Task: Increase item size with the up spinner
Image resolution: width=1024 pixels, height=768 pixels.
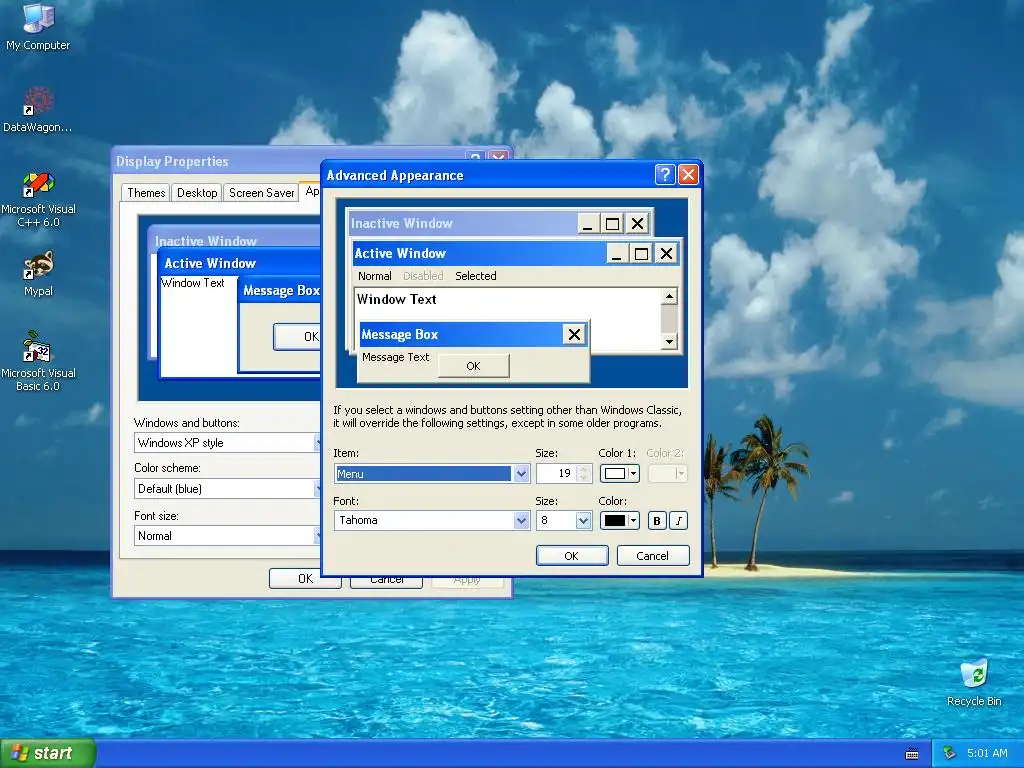Action: tap(584, 469)
